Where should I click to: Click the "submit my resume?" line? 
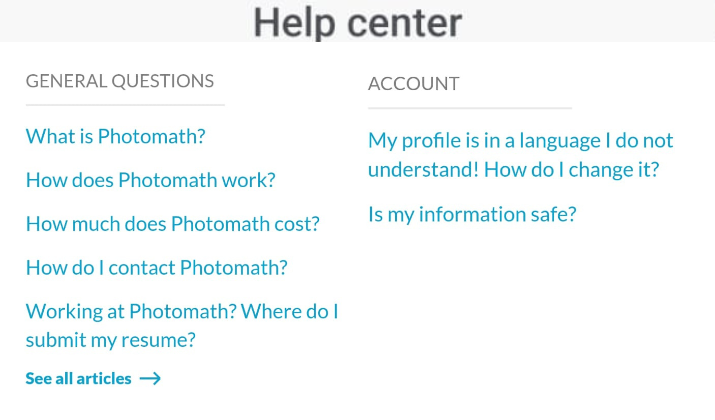110,340
